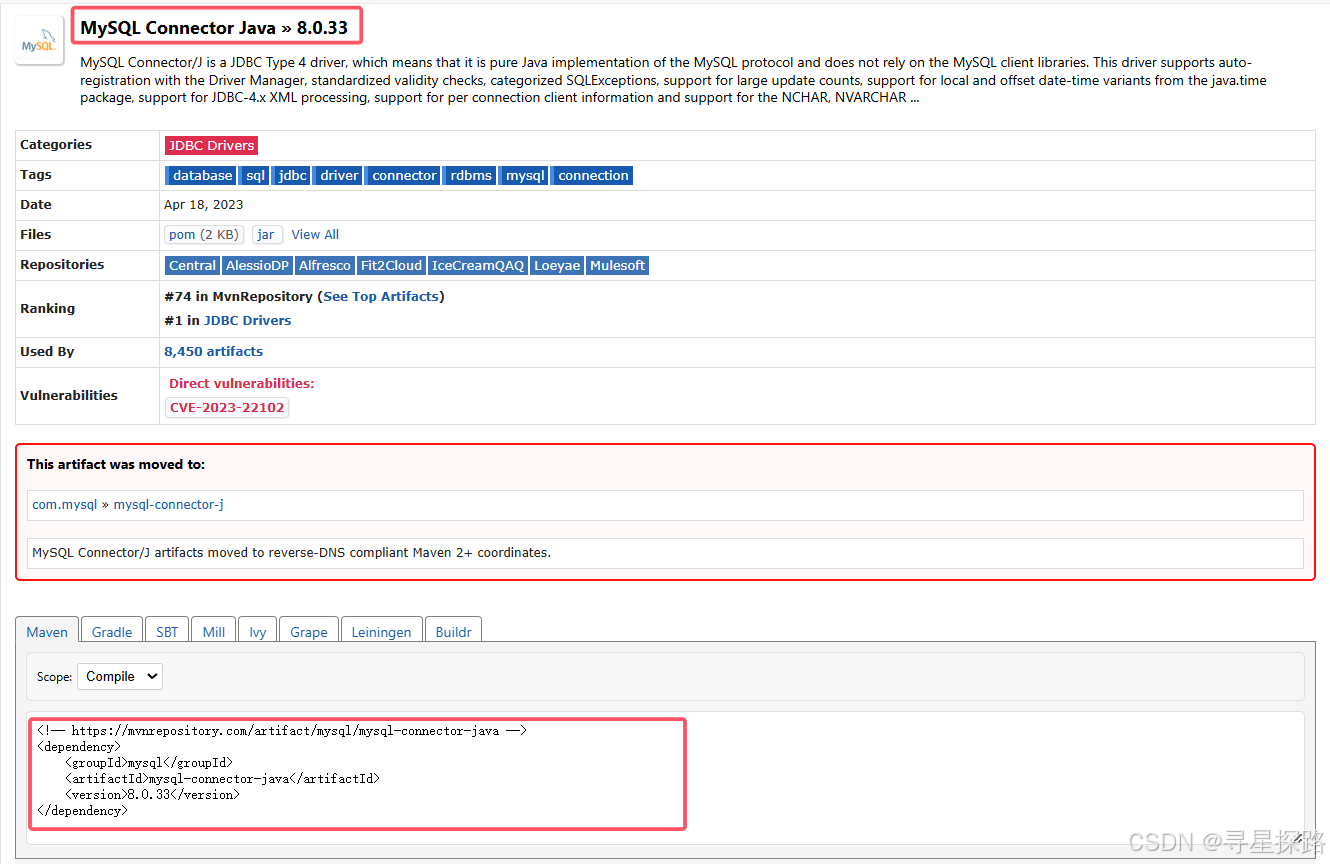Download the pom (2 KB) file
The height and width of the screenshot is (864, 1330).
(204, 235)
